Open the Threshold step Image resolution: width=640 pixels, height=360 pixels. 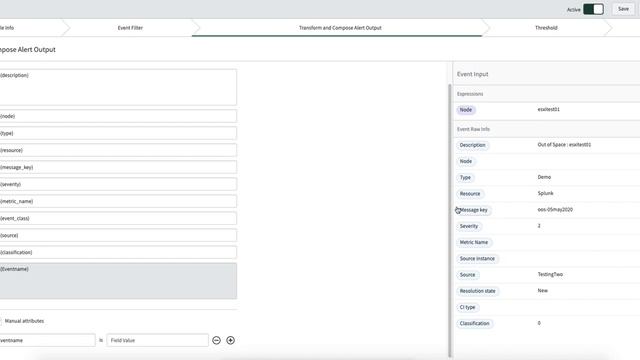click(x=546, y=28)
